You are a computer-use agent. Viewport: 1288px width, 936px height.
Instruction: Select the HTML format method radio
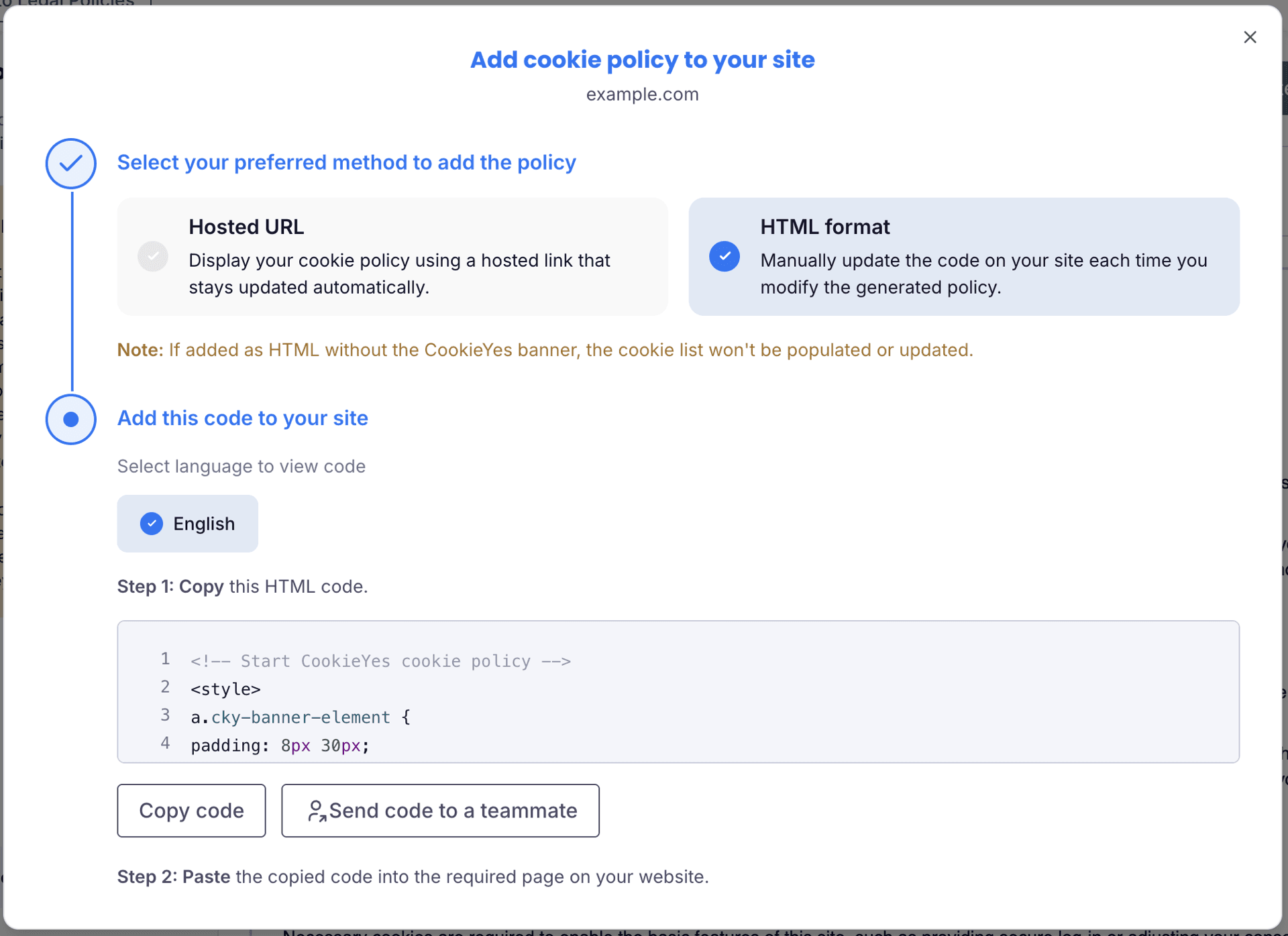[x=724, y=256]
